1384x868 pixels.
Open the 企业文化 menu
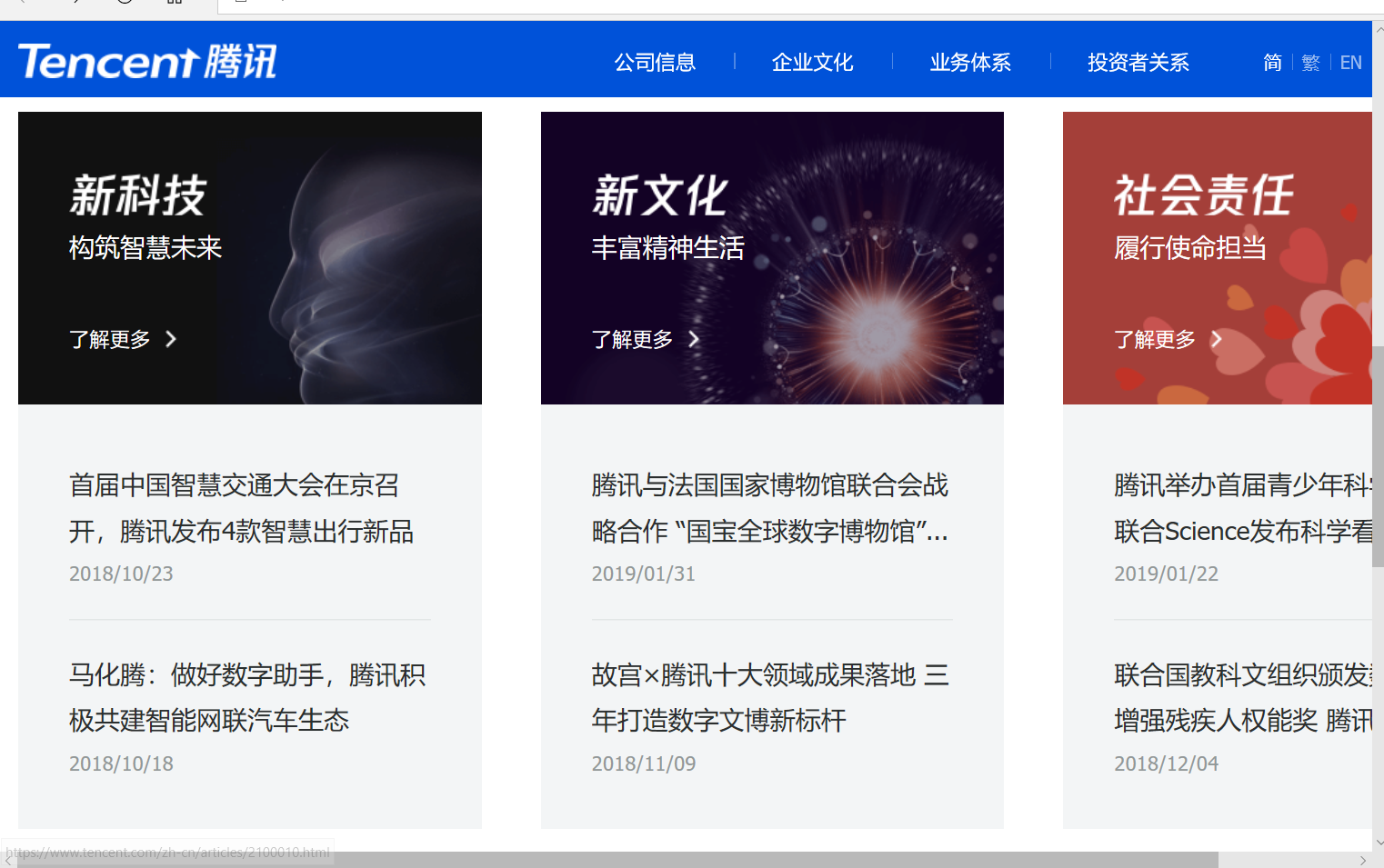(x=813, y=63)
